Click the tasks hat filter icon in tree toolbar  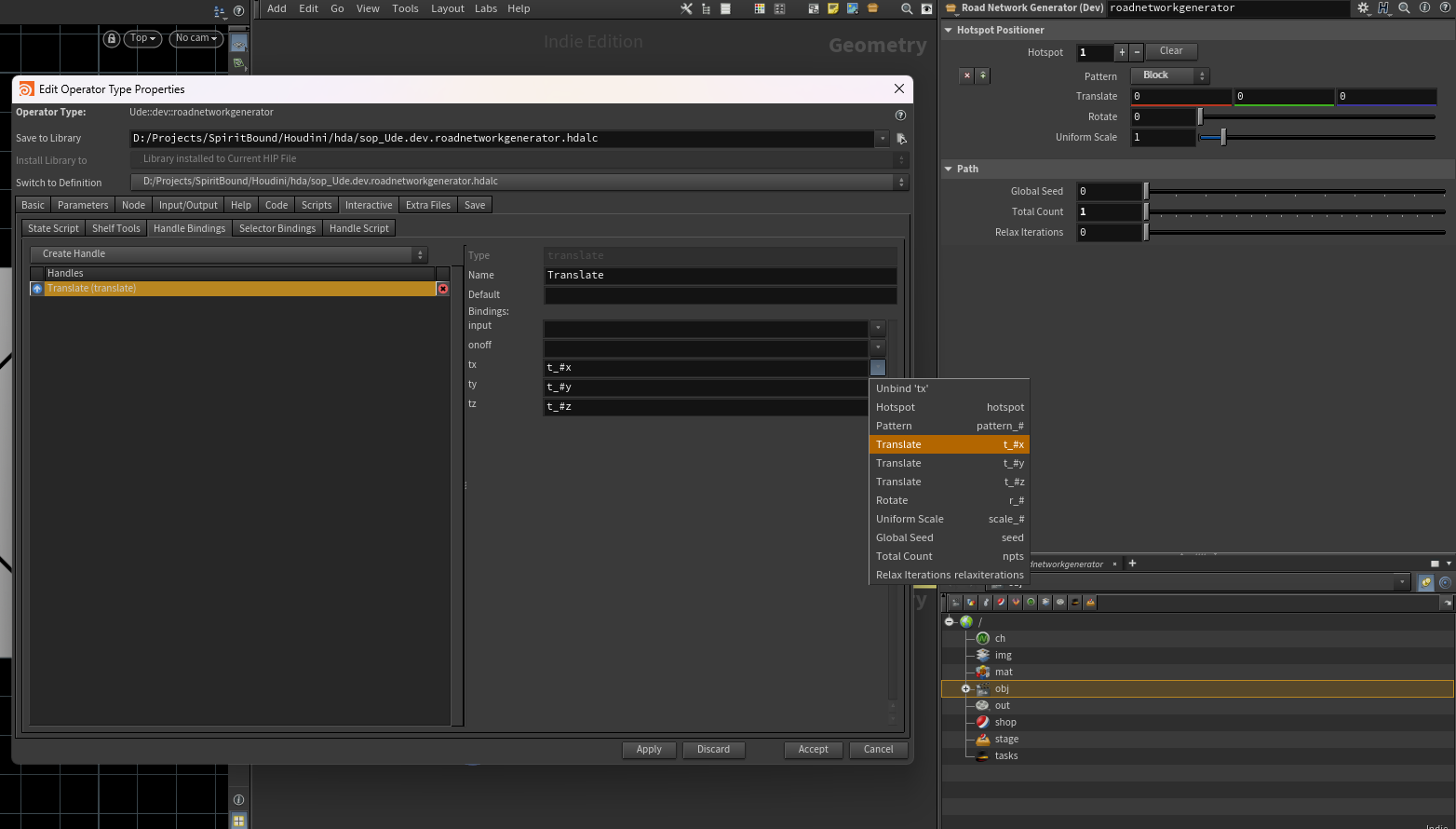[x=1075, y=602]
